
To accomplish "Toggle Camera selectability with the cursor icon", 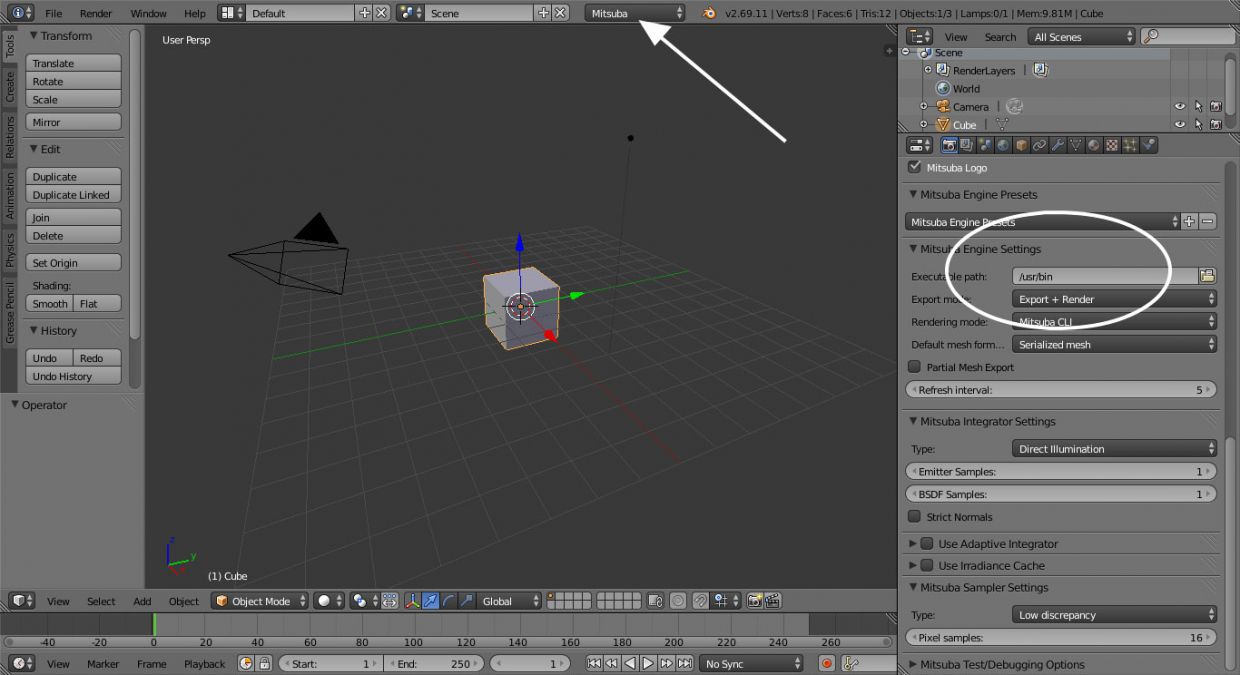I will [1198, 106].
